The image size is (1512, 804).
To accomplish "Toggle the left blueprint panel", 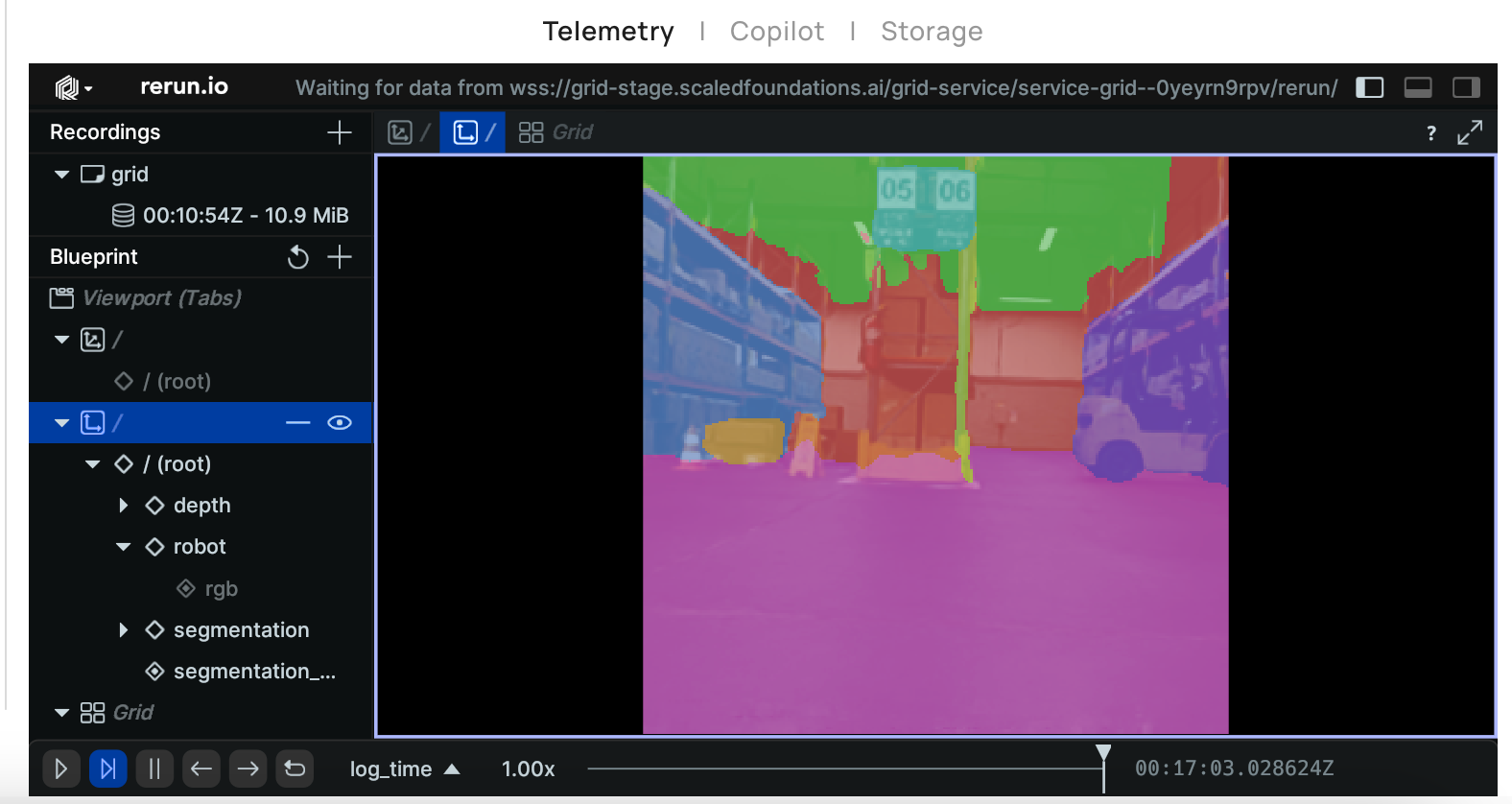I will pos(1369,88).
